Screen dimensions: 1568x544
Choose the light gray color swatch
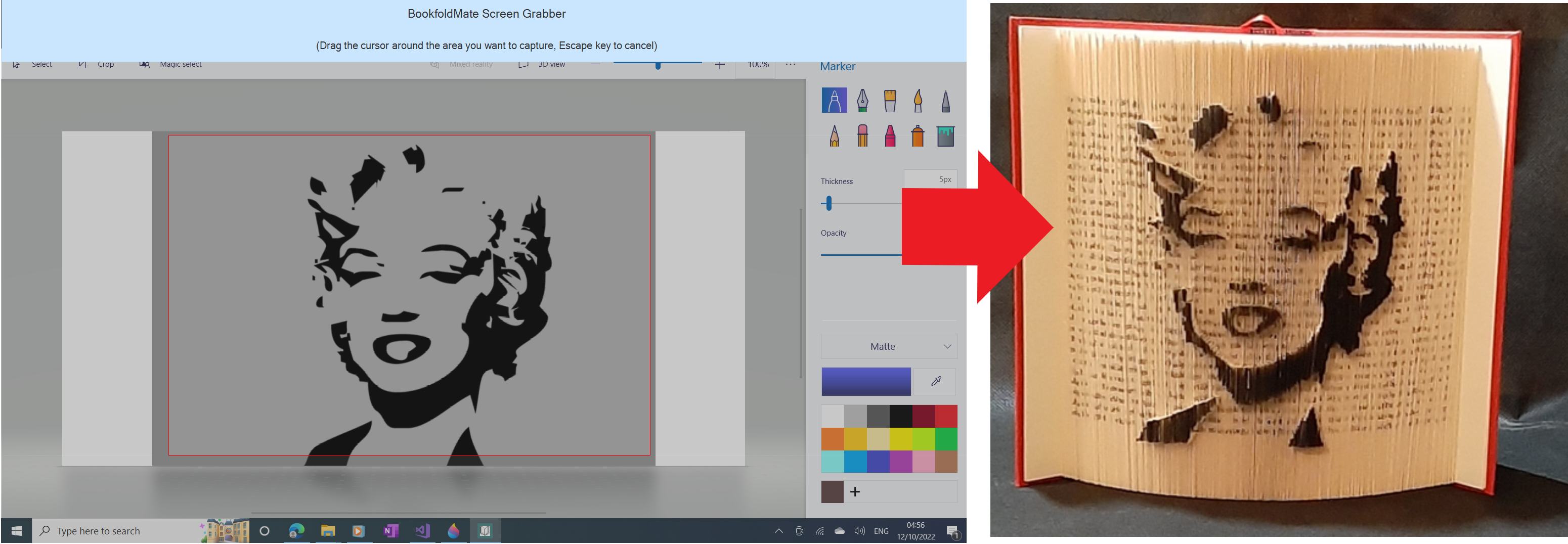tap(855, 416)
